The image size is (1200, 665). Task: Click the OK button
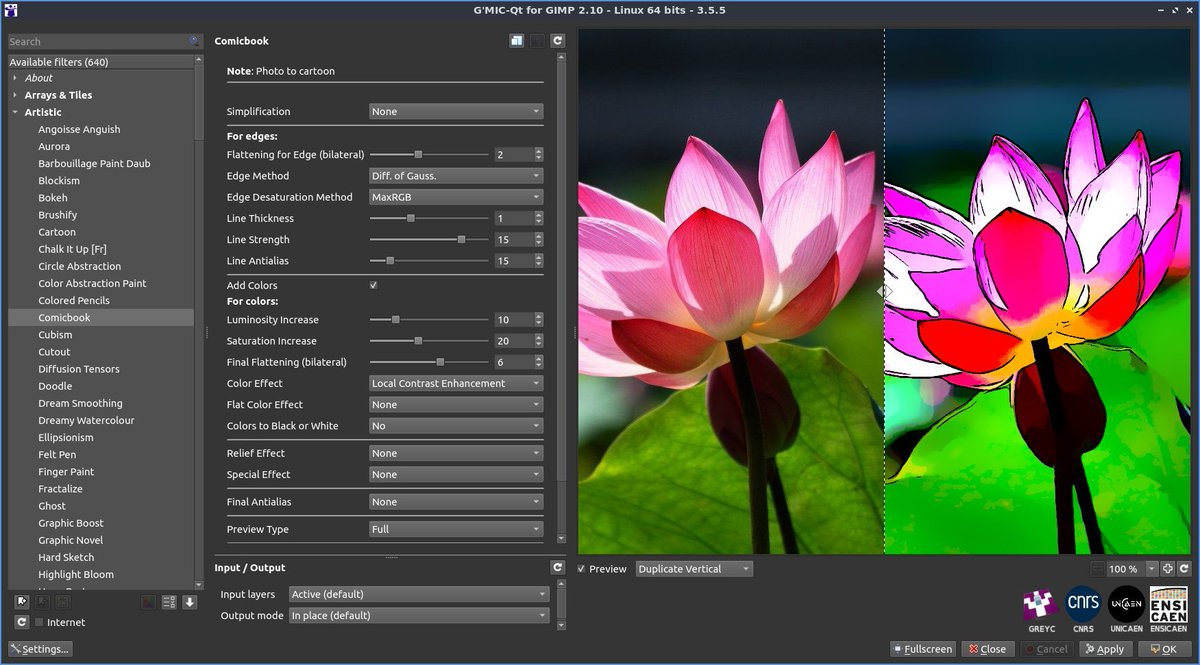coord(1163,649)
